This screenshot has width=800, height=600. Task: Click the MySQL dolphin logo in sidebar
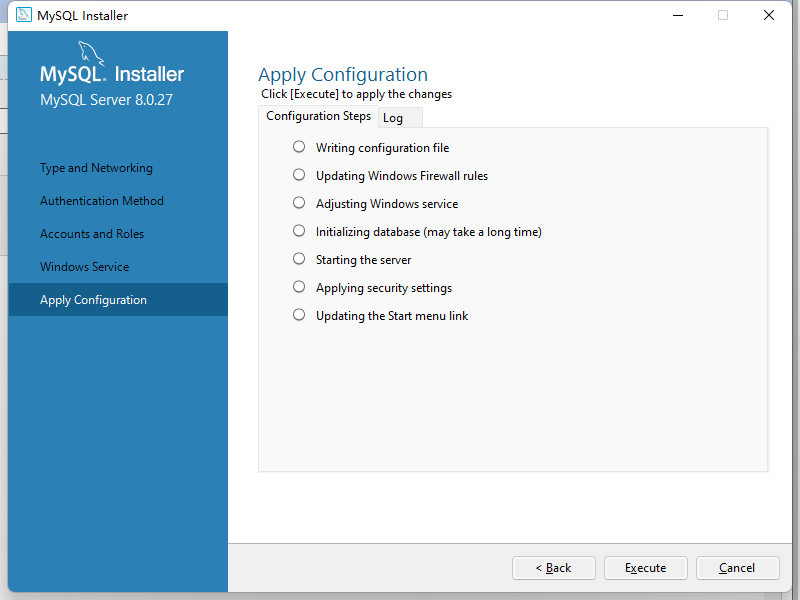[90, 55]
